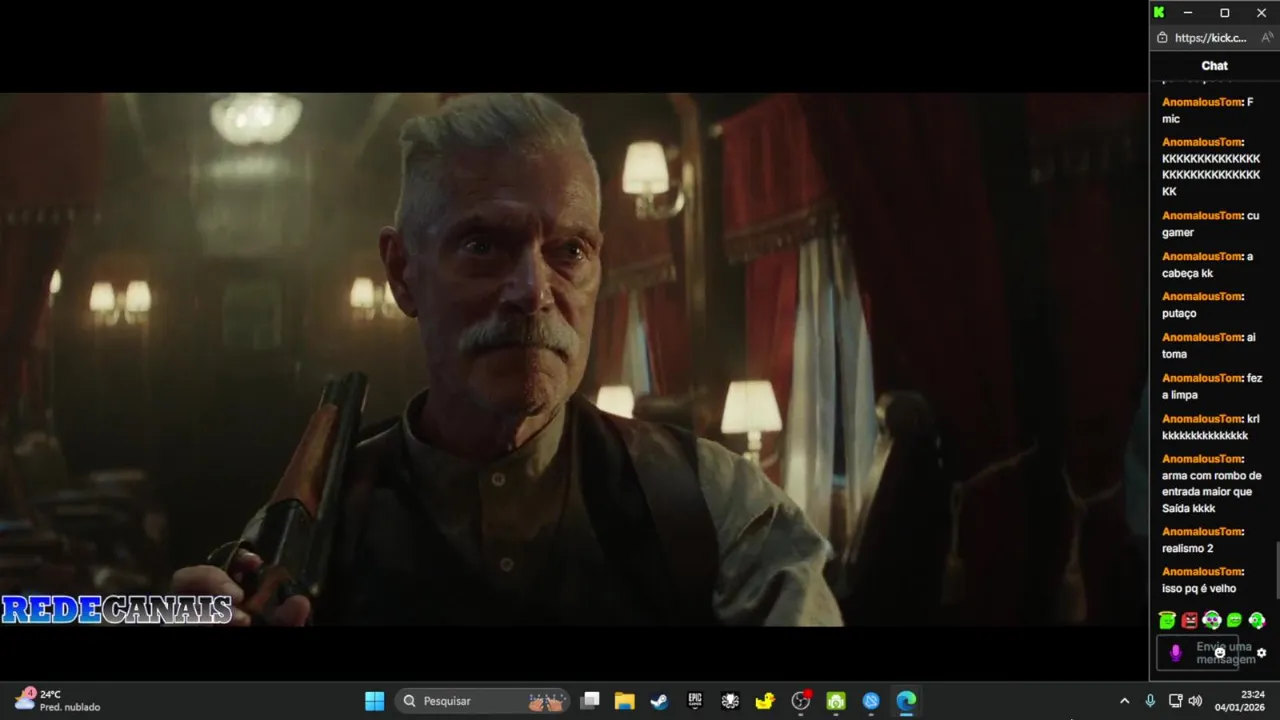
Task: Open the volume speaker tray icon
Action: pyautogui.click(x=1195, y=701)
